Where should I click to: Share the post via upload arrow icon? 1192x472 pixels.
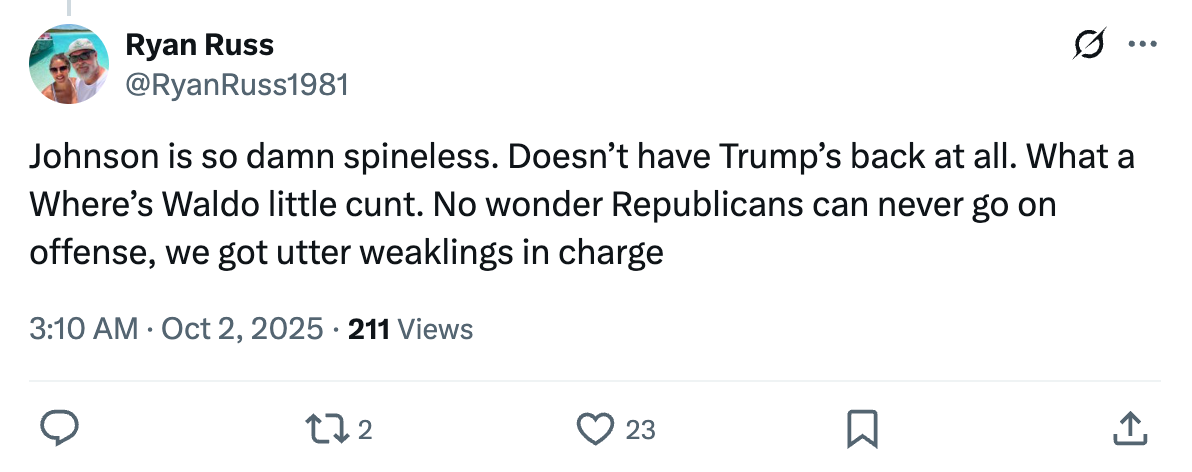1129,429
